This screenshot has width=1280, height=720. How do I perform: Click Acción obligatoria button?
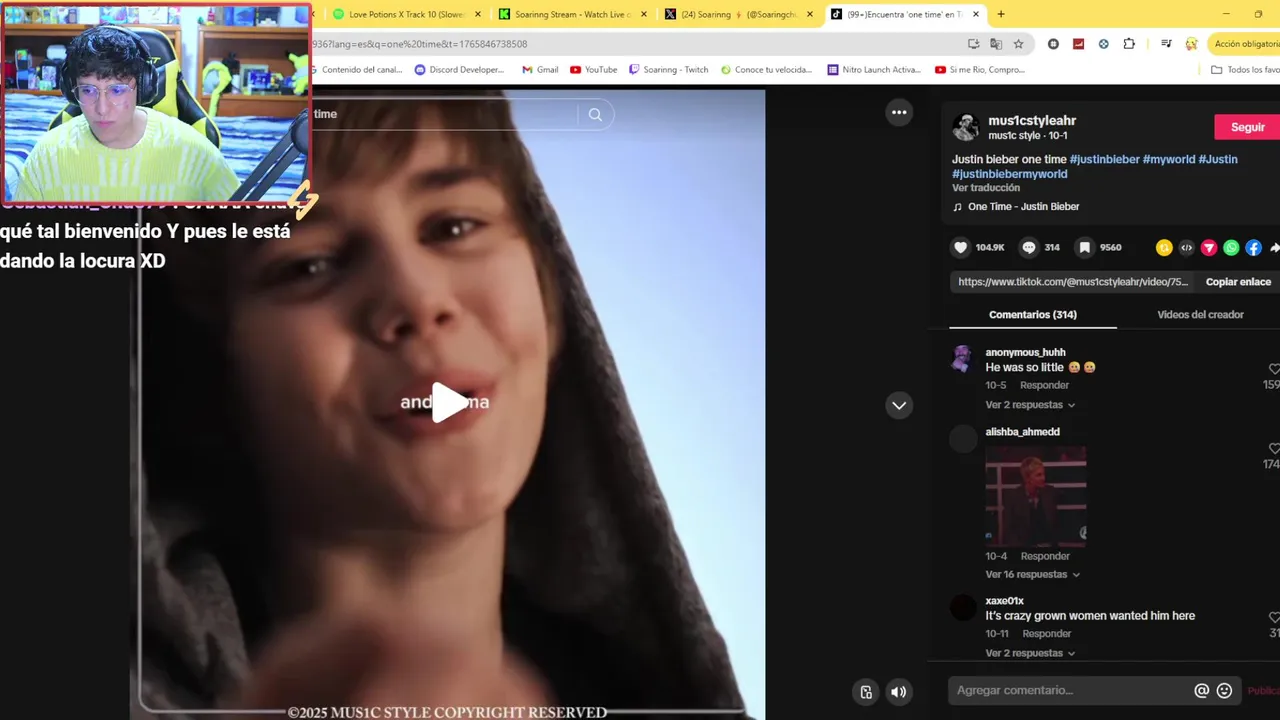tap(1246, 44)
